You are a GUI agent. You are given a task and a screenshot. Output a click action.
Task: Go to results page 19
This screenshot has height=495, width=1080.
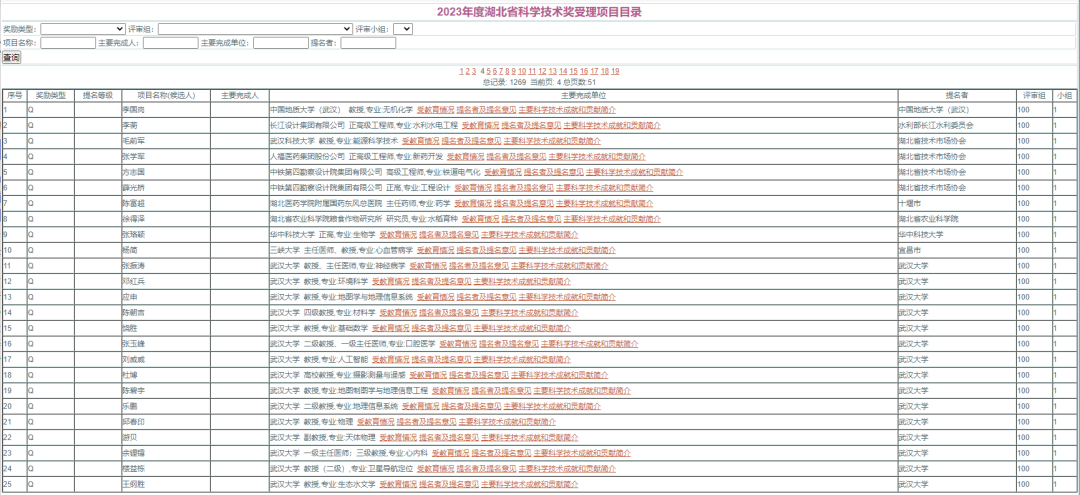tap(615, 71)
